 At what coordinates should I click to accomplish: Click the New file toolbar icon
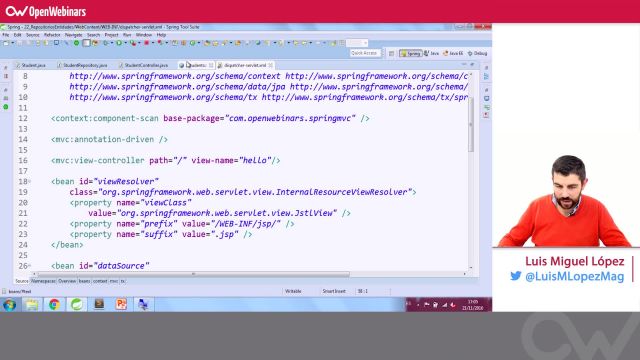tap(6, 43)
